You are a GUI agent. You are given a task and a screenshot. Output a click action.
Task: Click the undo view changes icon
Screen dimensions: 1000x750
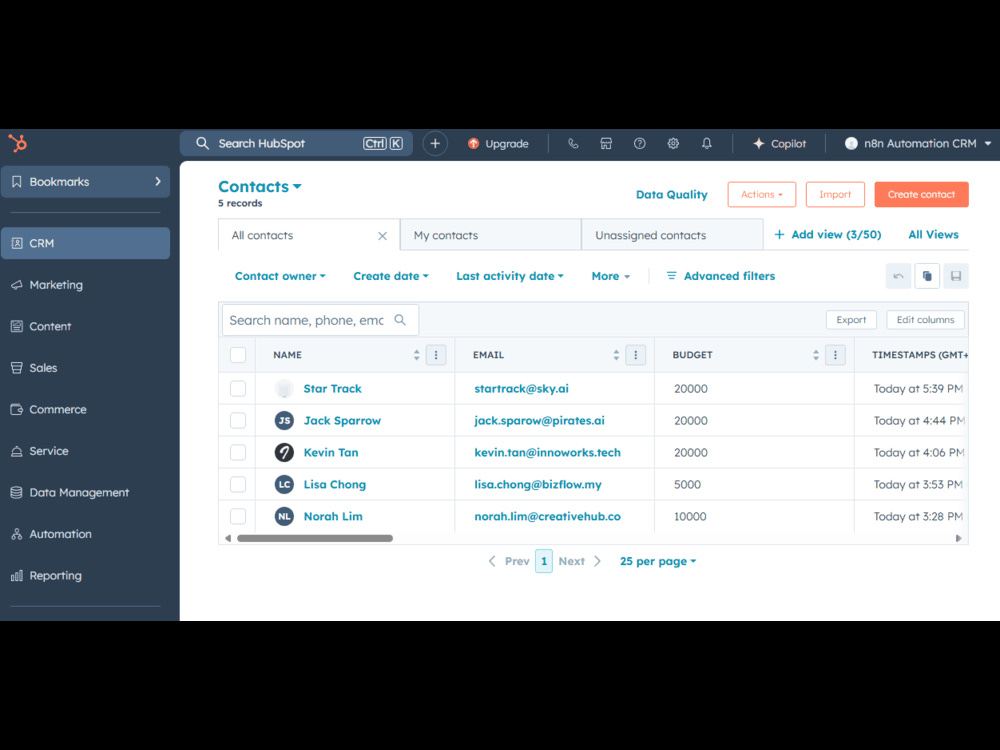[898, 276]
